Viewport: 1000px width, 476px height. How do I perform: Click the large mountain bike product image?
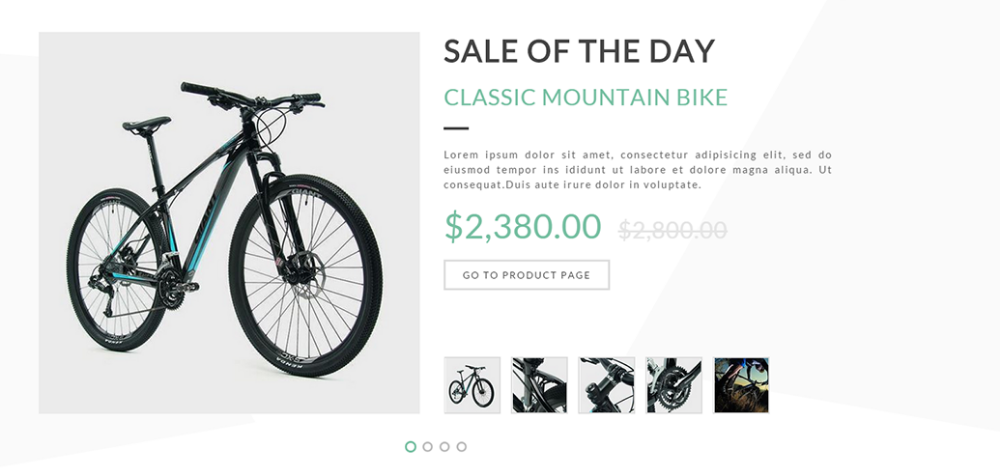click(x=229, y=222)
